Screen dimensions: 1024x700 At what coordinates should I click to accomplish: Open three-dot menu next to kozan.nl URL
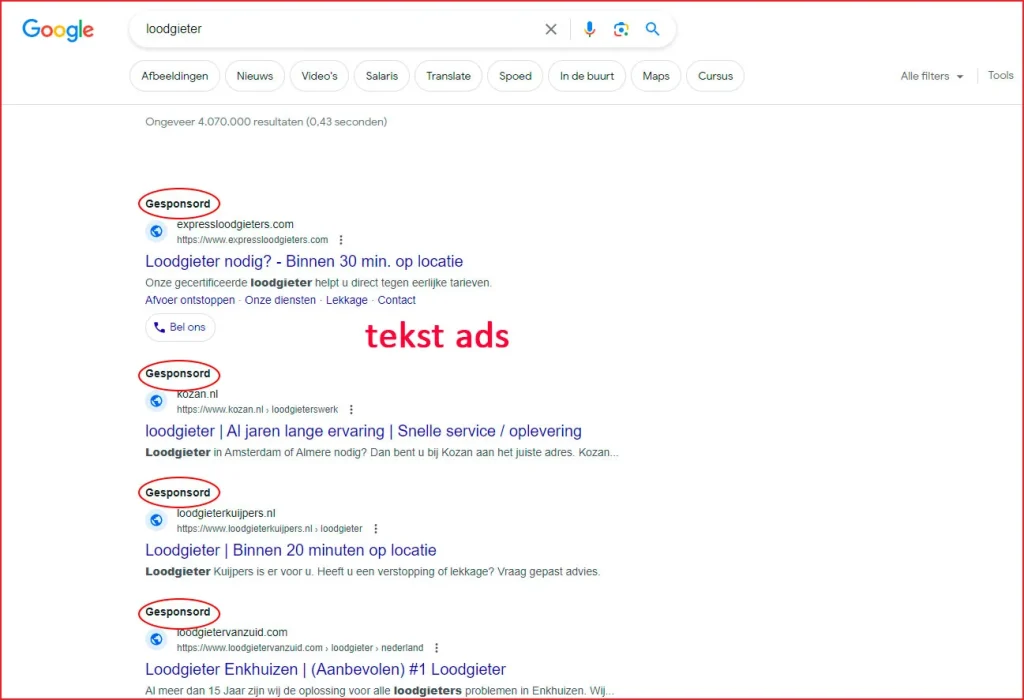pyautogui.click(x=351, y=409)
